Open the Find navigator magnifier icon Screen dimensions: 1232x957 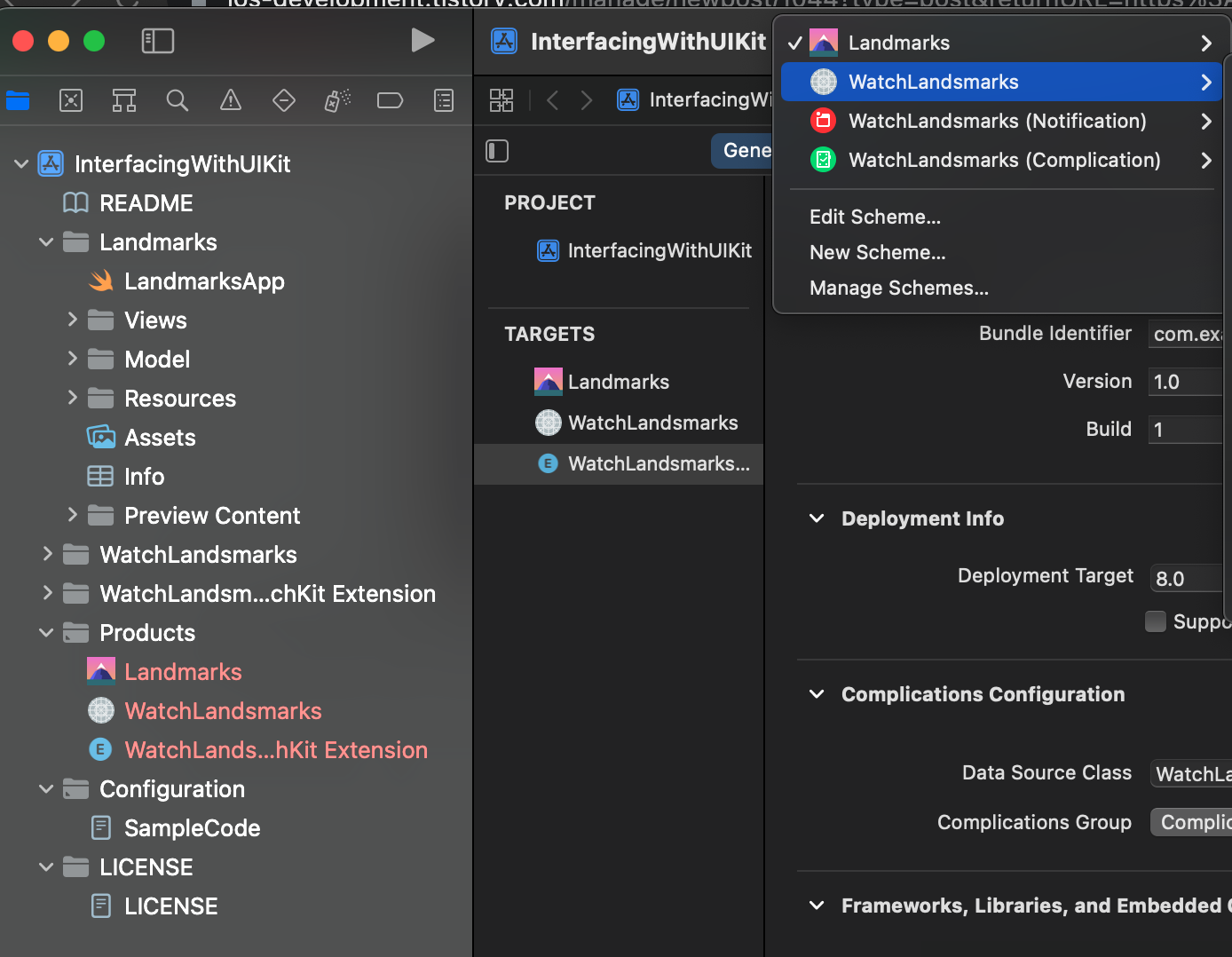[178, 100]
